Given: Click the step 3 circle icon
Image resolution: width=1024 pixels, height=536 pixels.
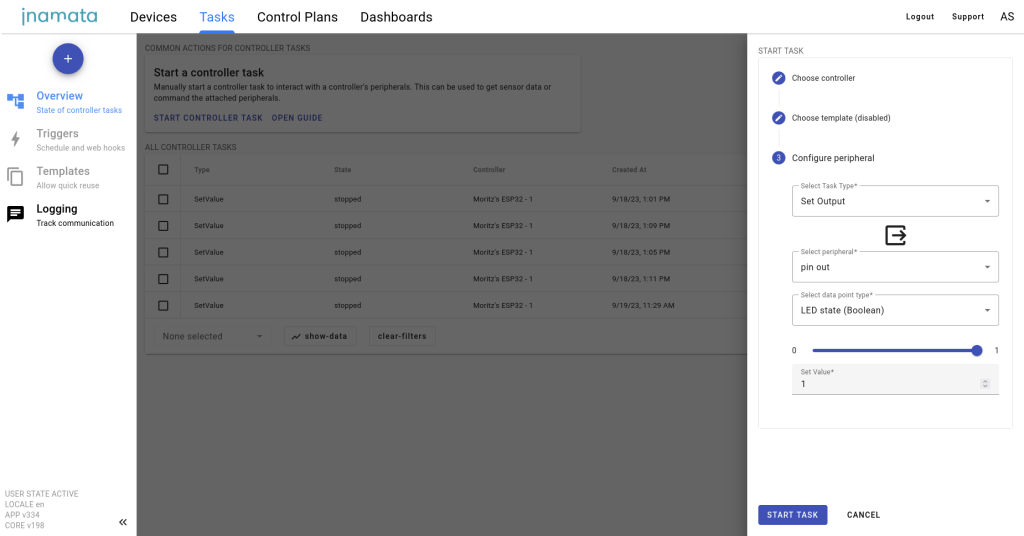Looking at the screenshot, I should pyautogui.click(x=778, y=158).
